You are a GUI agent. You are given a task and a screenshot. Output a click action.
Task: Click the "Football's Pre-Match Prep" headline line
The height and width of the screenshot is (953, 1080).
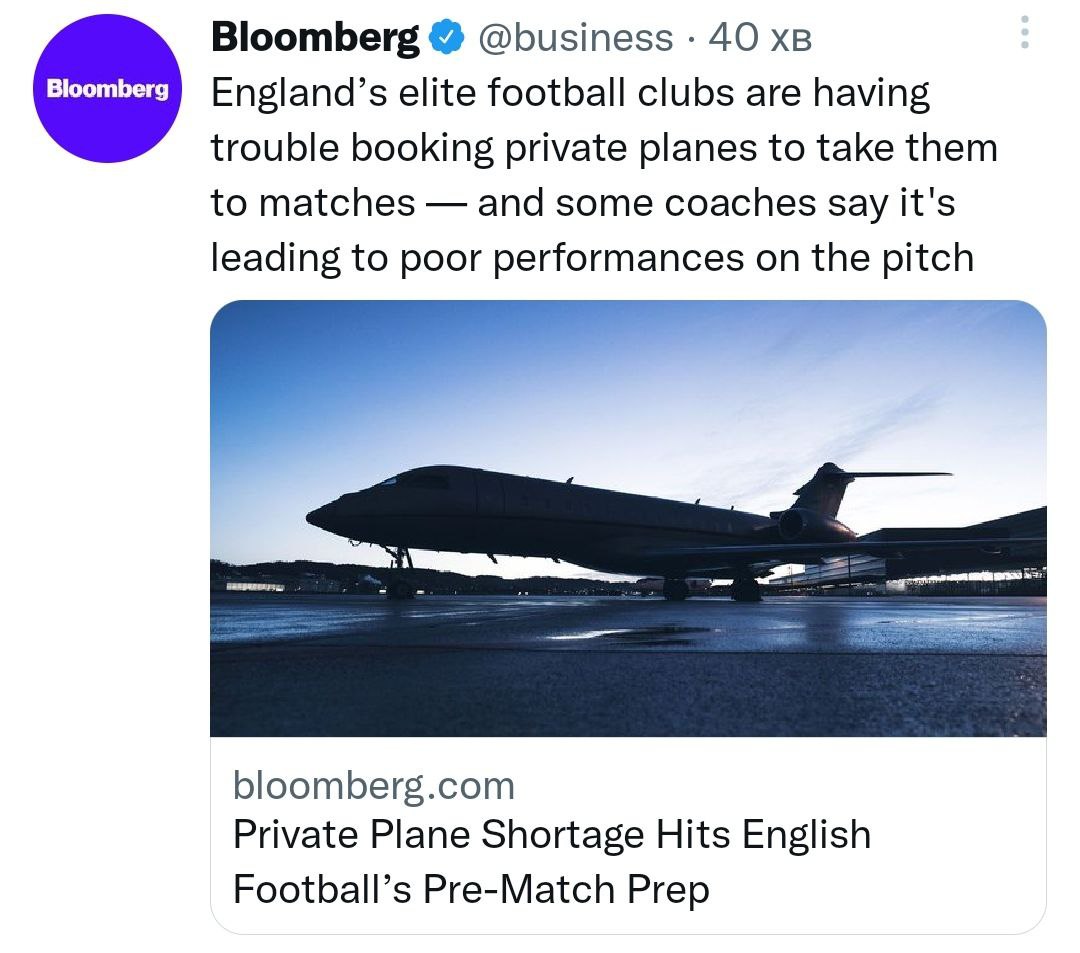[470, 889]
